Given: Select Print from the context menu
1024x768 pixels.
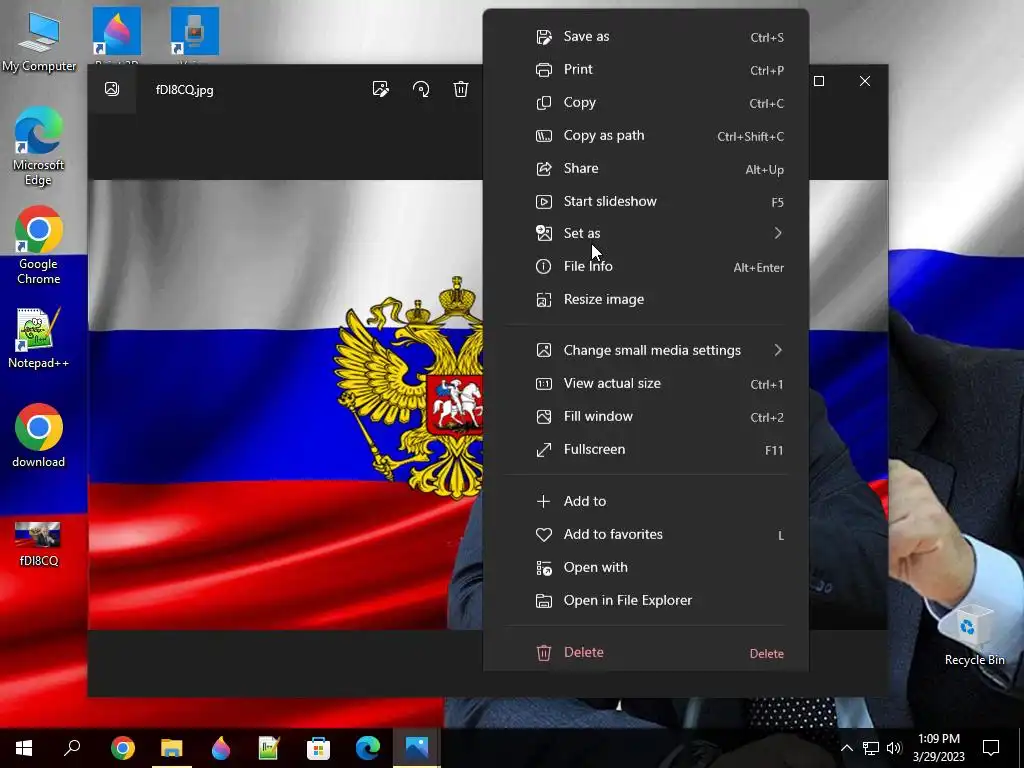Looking at the screenshot, I should click(646, 69).
